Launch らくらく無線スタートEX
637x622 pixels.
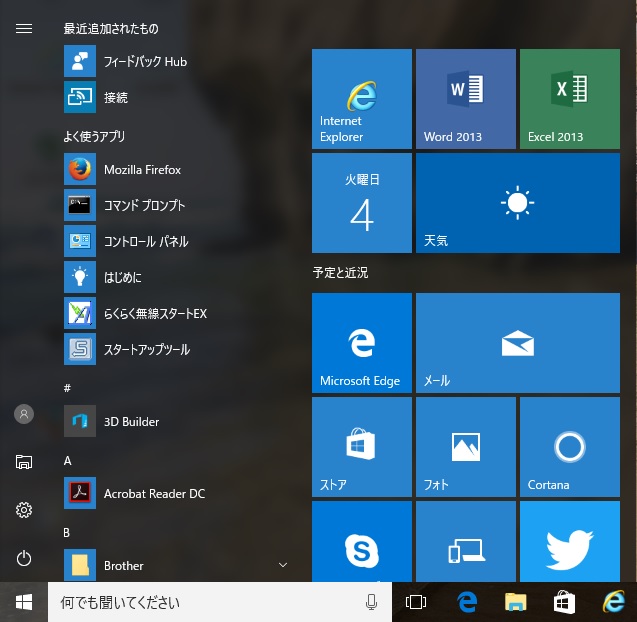point(177,313)
